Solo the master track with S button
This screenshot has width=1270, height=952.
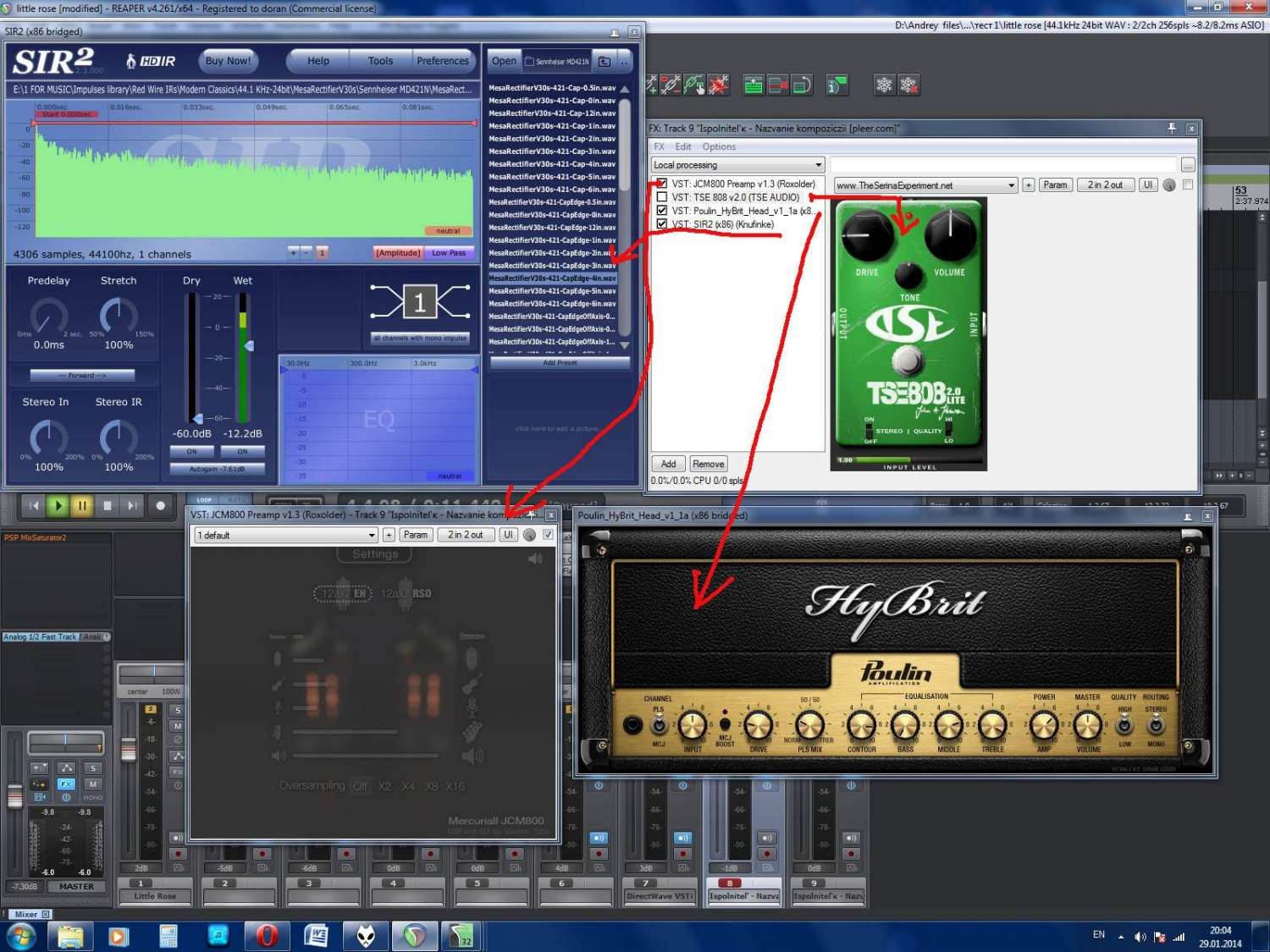[x=93, y=768]
